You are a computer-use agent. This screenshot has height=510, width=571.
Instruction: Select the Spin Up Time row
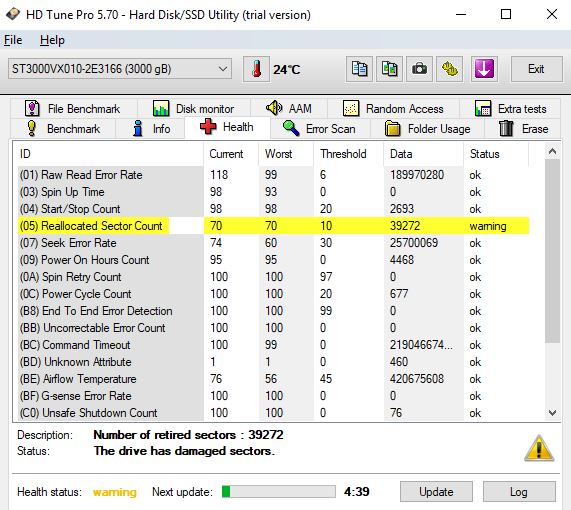pos(273,192)
